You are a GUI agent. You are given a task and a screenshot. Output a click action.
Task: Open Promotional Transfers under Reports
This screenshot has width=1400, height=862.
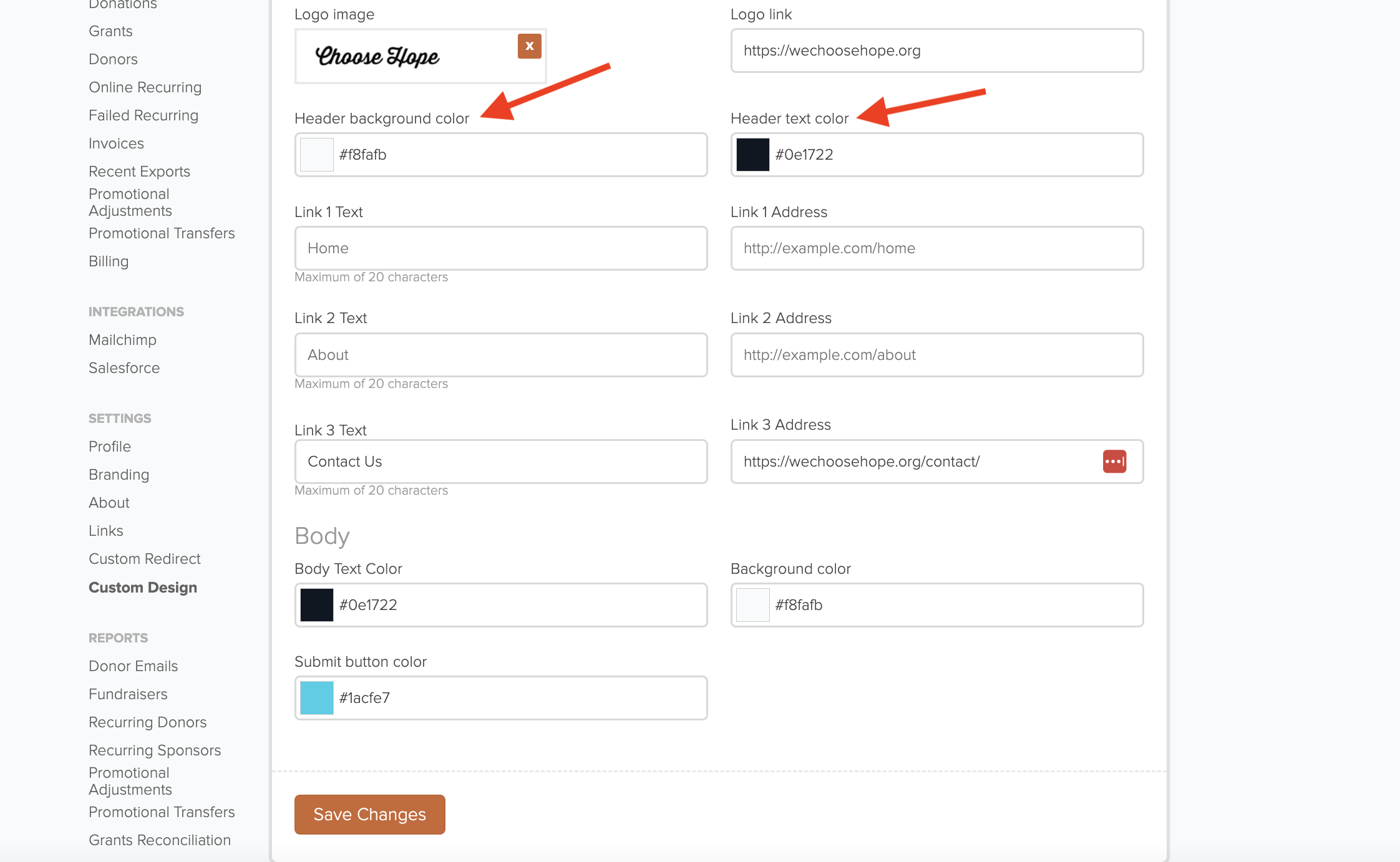tap(162, 812)
